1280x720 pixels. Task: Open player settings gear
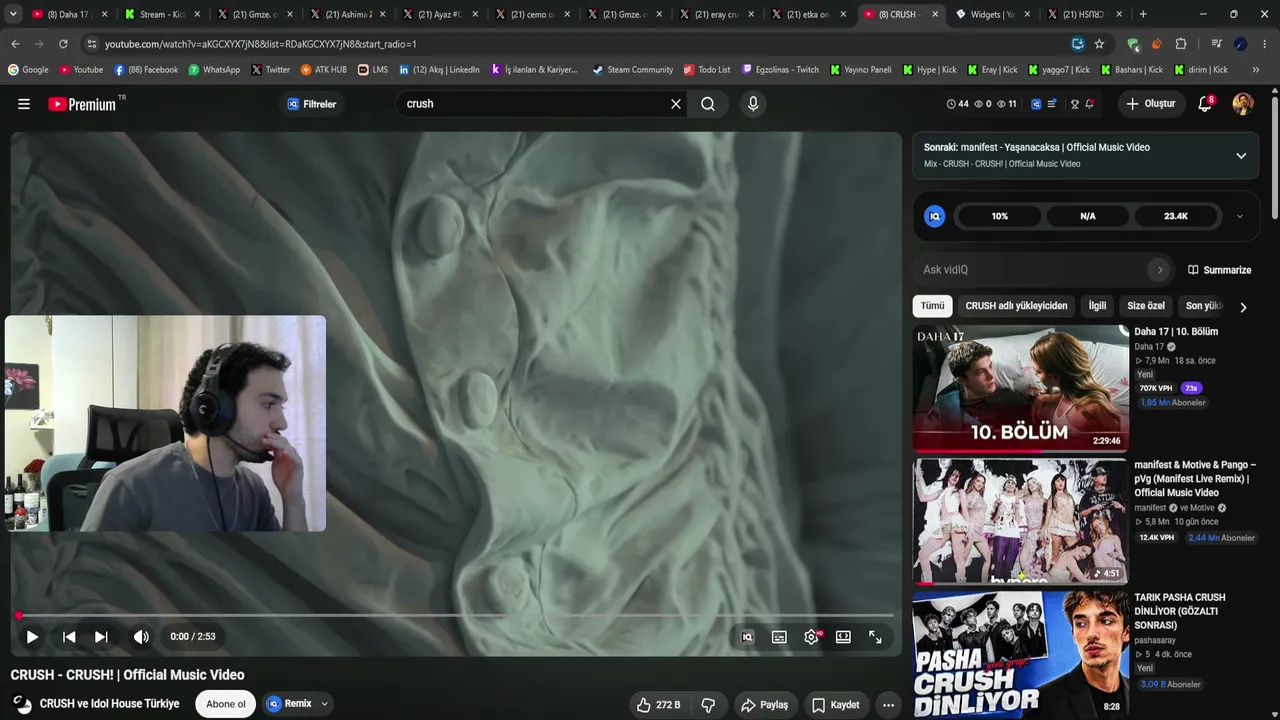click(x=811, y=637)
